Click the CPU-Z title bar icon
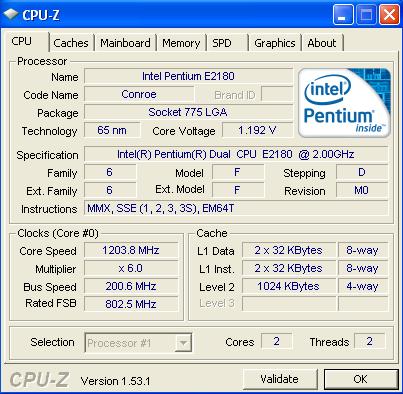 tap(10, 14)
